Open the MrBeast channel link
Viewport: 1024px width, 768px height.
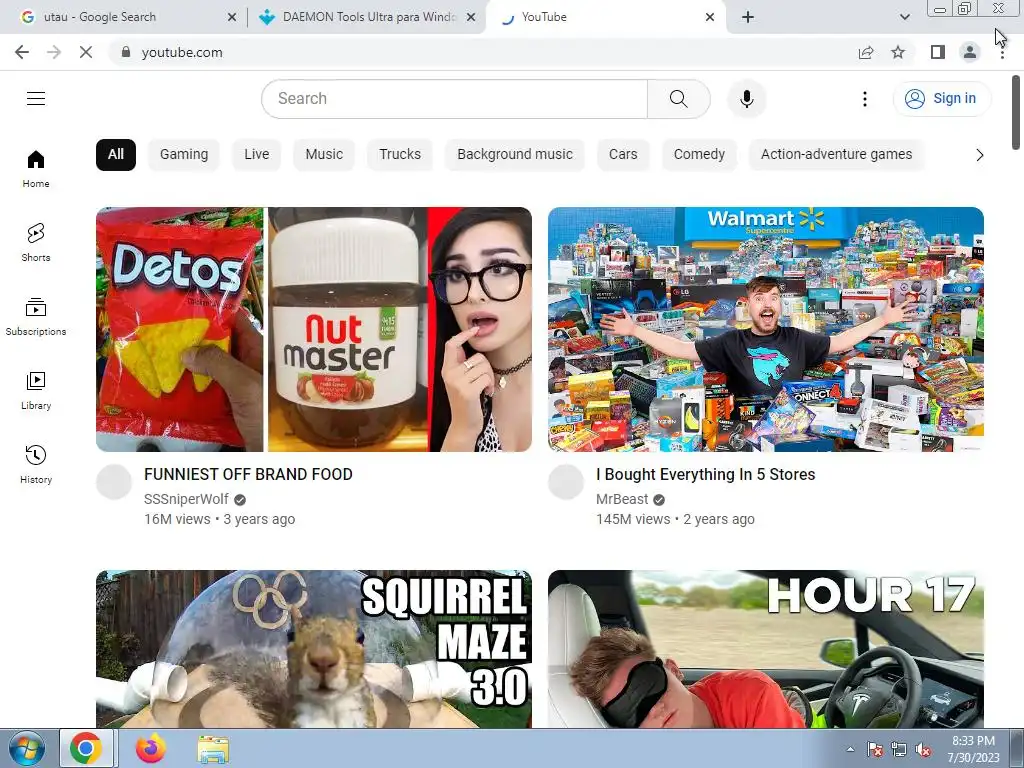622,500
